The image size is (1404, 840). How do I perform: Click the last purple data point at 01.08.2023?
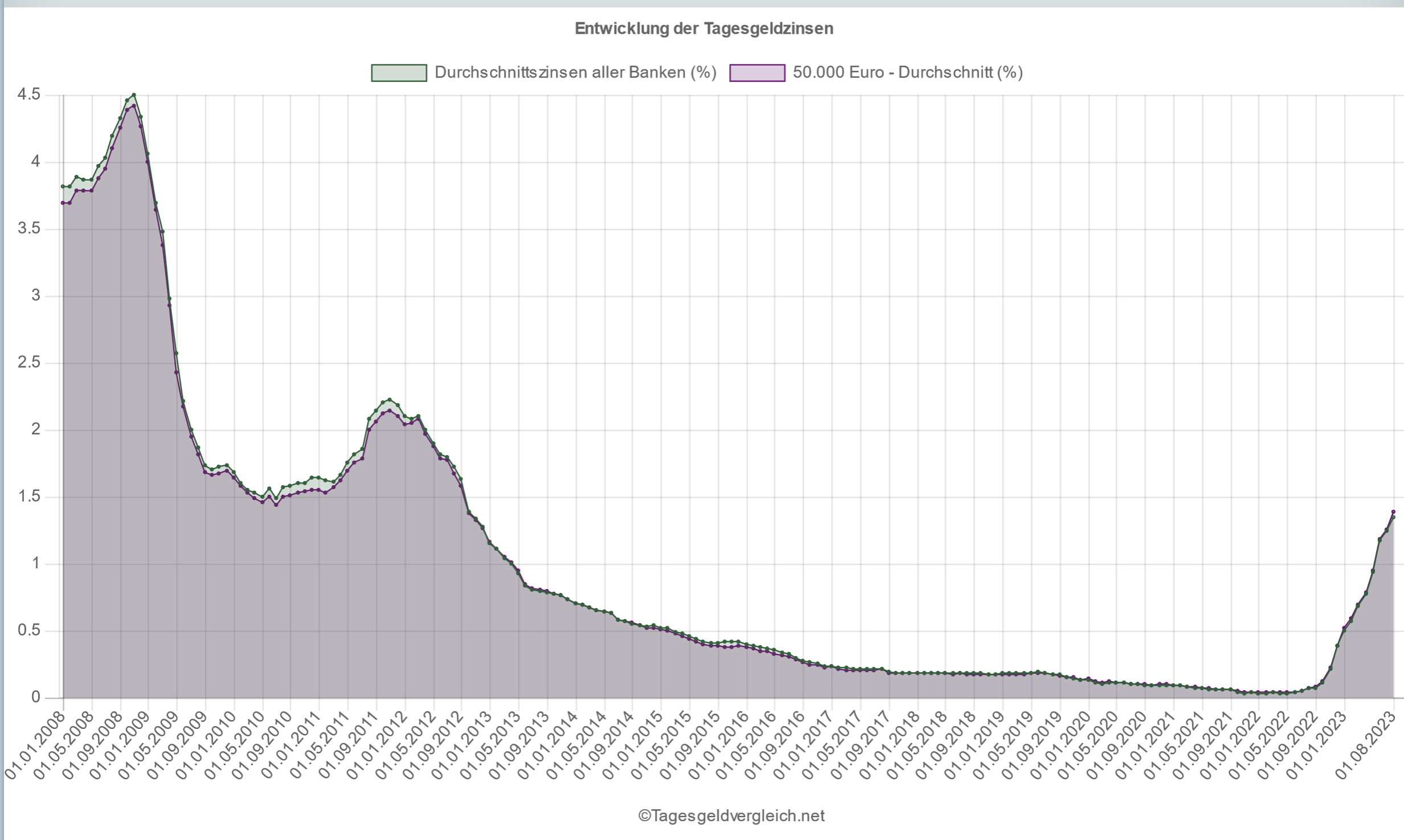1394,511
